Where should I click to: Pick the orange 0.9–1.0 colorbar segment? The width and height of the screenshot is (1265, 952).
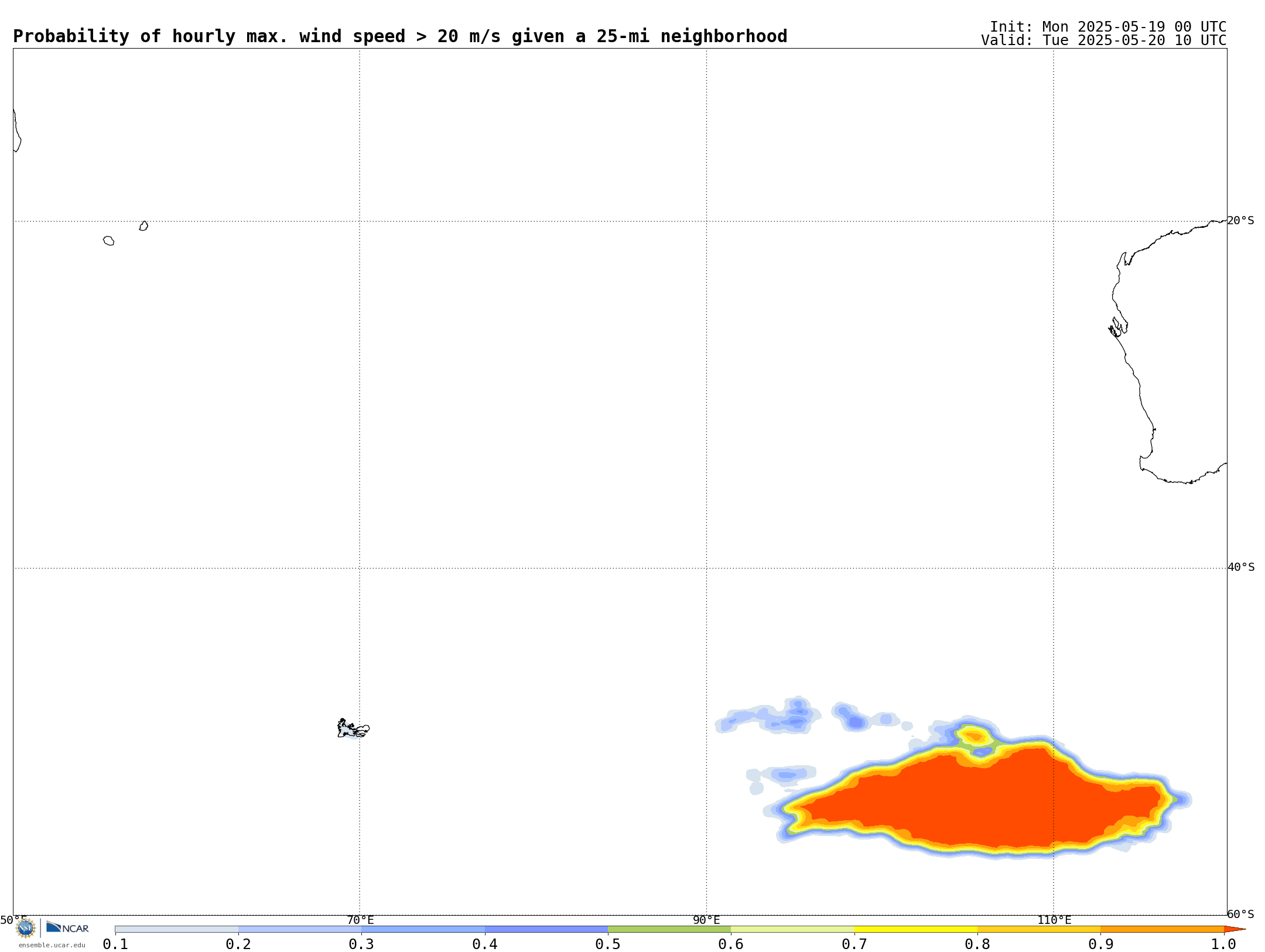(x=1162, y=929)
